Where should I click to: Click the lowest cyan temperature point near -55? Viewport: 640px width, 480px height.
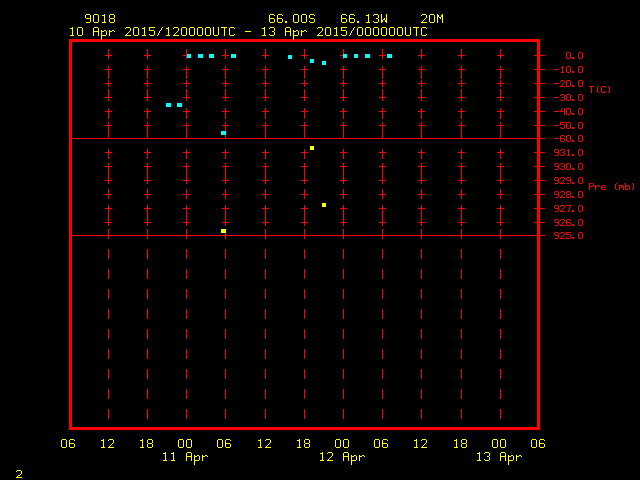coord(223,133)
